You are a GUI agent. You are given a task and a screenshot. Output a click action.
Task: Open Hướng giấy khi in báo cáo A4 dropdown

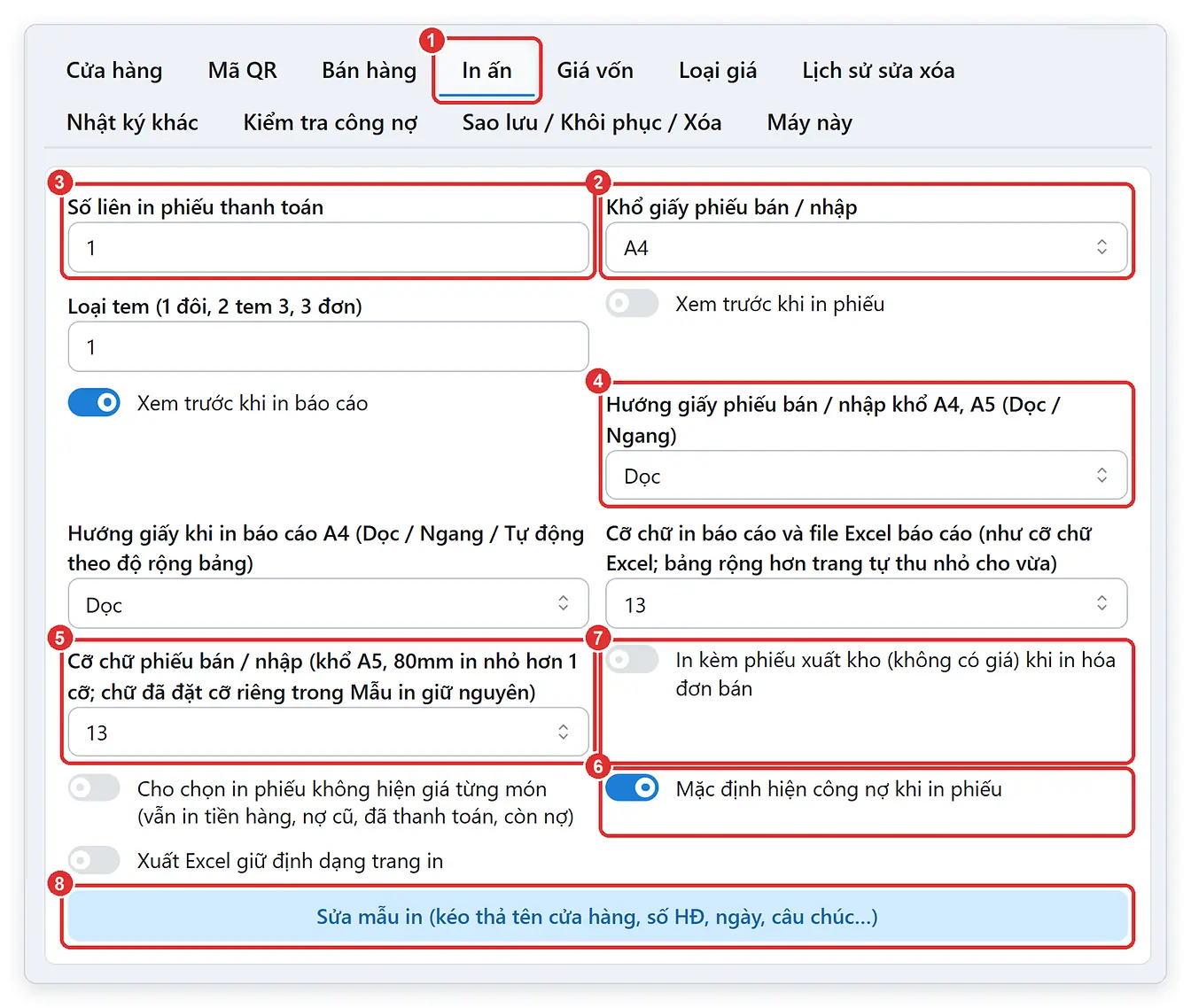pos(329,604)
